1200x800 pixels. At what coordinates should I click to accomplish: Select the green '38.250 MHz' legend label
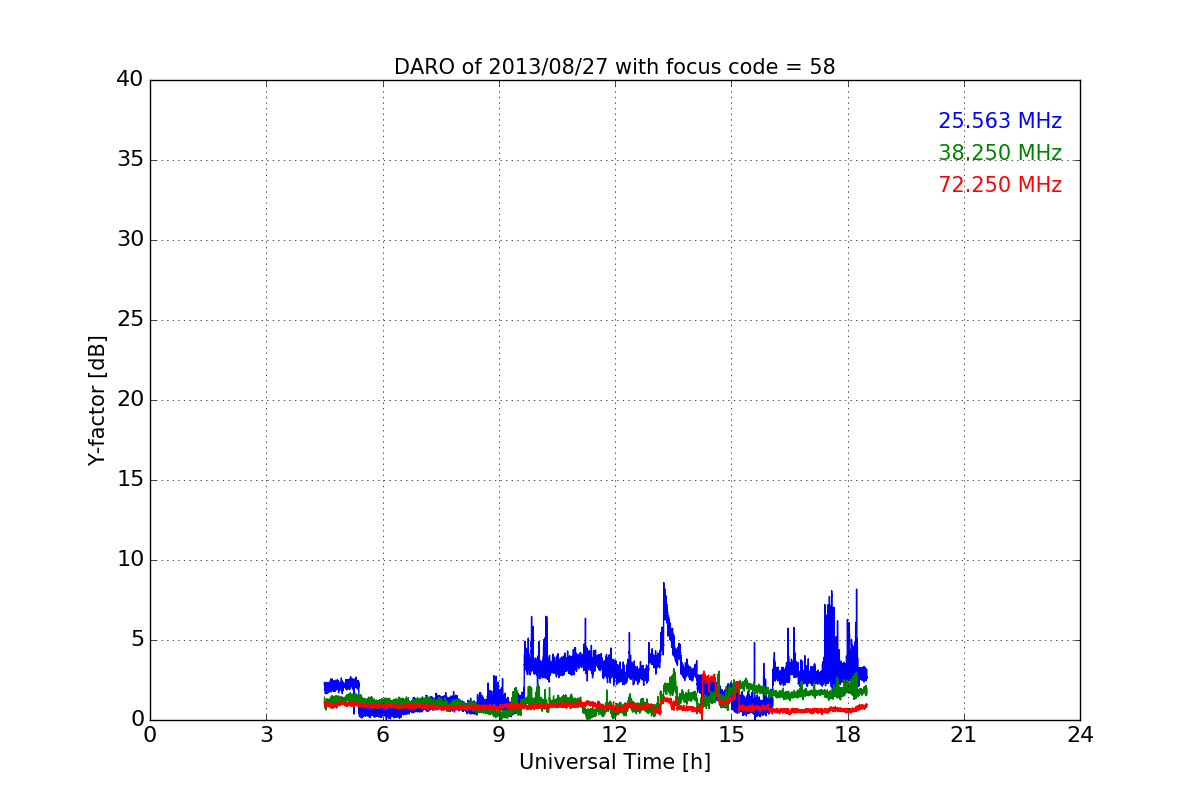(1000, 153)
